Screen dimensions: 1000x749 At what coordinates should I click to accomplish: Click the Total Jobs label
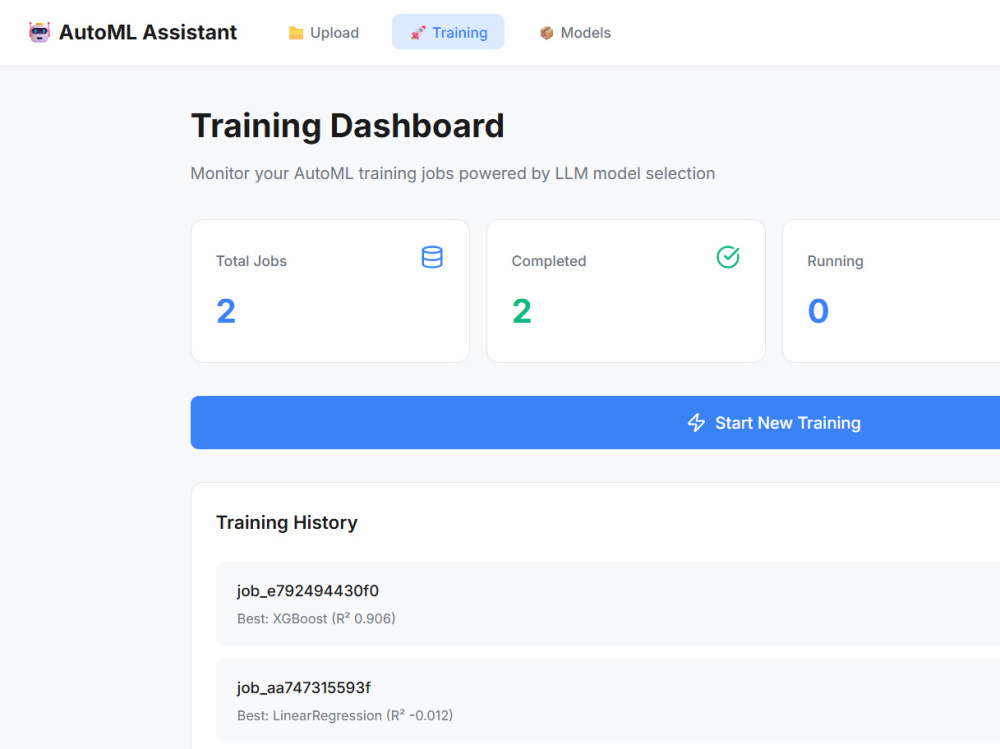point(251,261)
